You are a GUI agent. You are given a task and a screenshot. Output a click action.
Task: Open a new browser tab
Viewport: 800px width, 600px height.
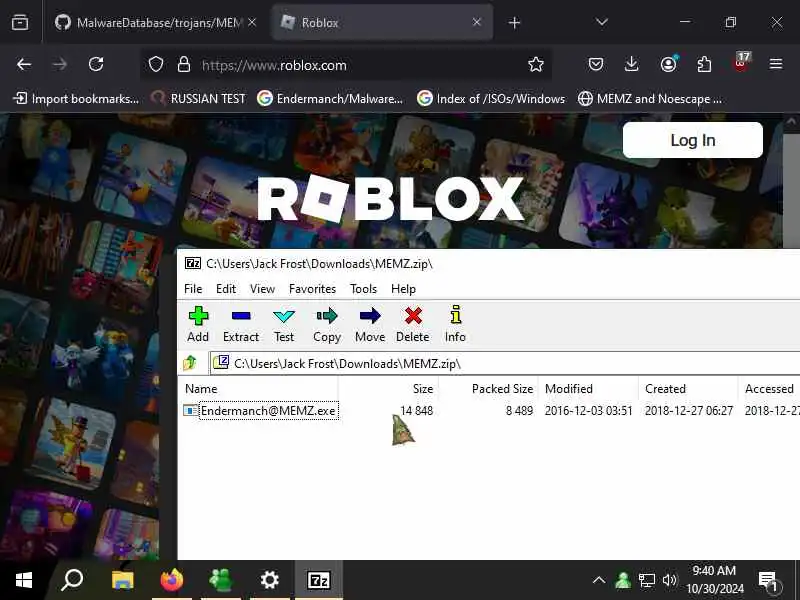(514, 22)
